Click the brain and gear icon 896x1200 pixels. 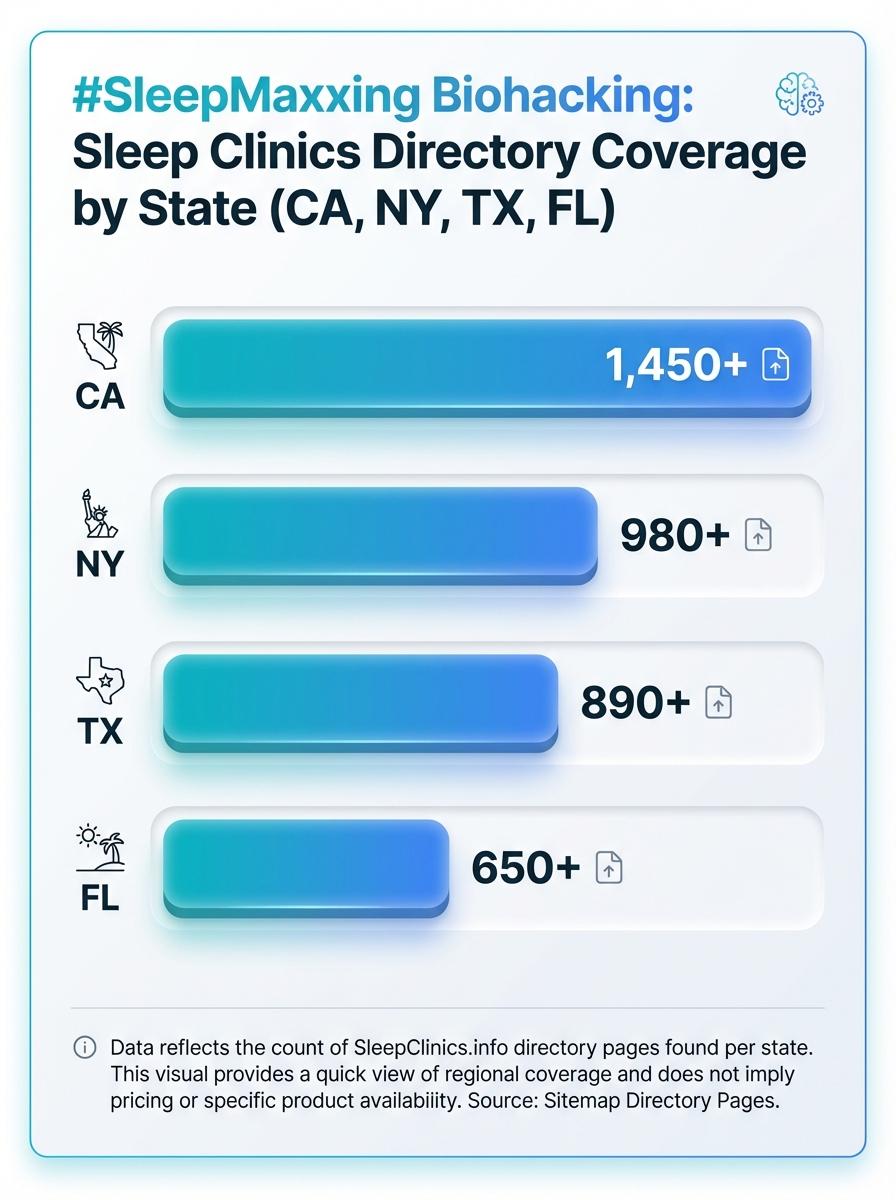point(800,97)
